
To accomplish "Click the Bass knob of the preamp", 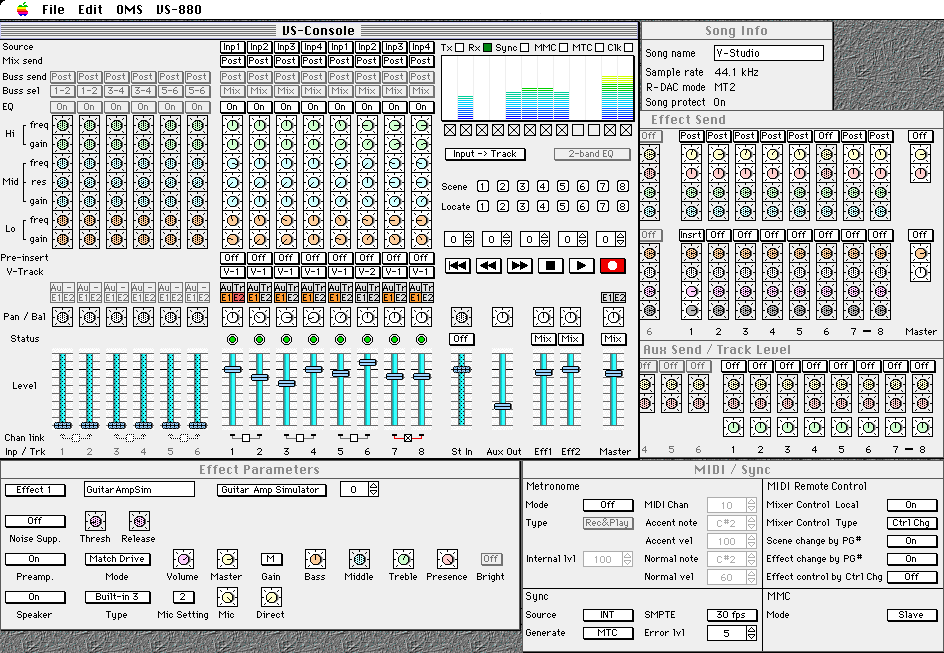I will tap(315, 559).
